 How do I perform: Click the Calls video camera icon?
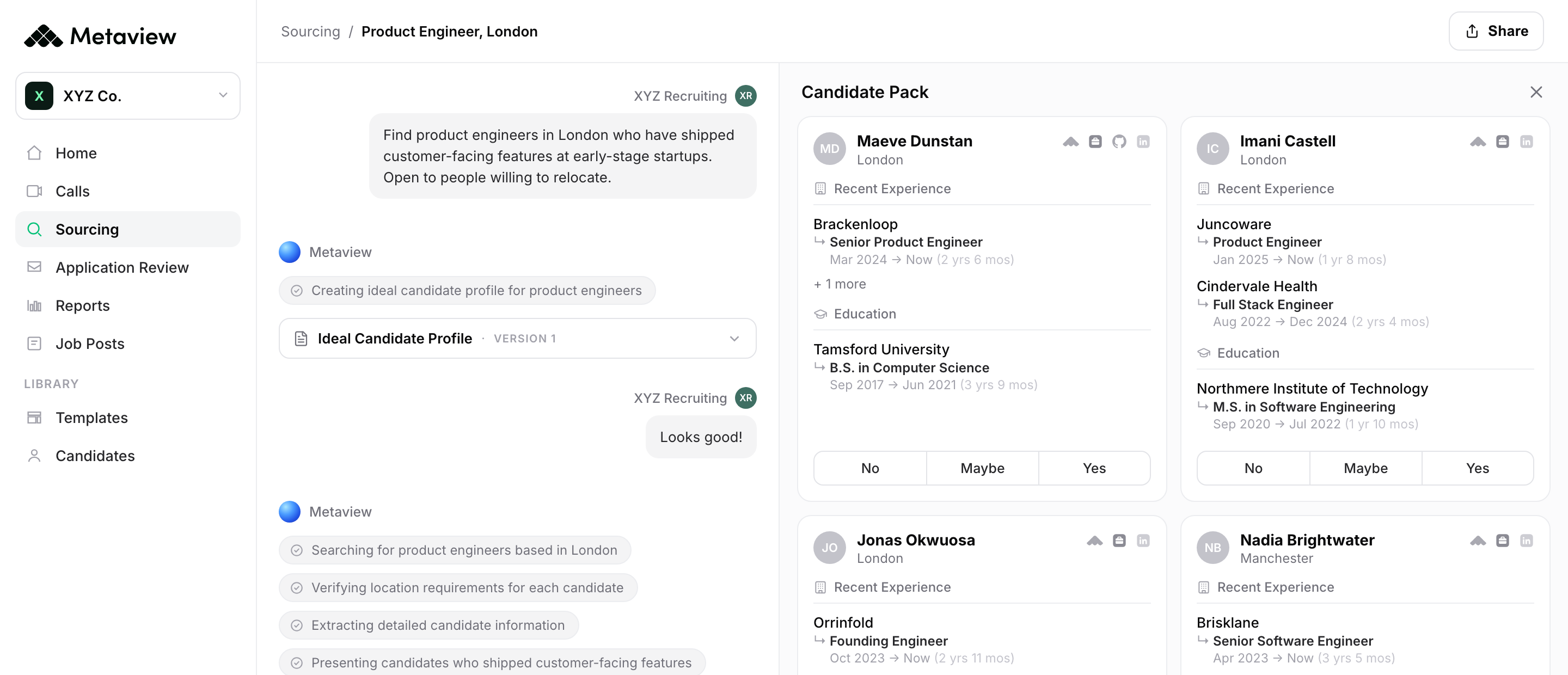pos(35,191)
